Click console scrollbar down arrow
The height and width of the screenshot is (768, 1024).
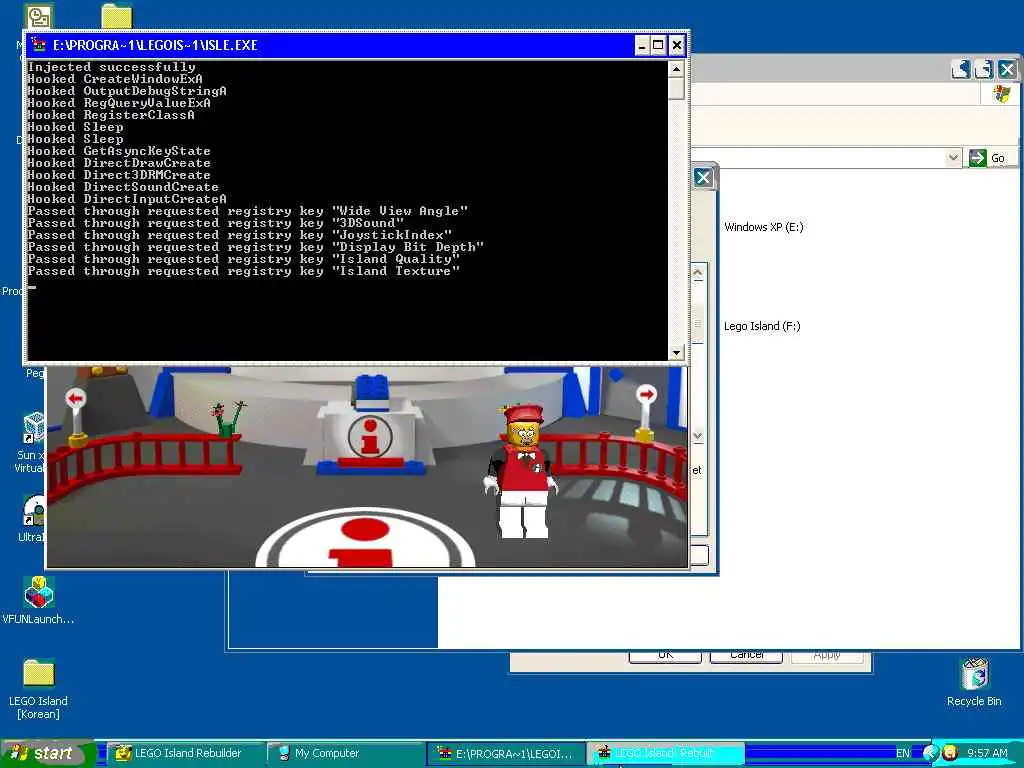677,353
